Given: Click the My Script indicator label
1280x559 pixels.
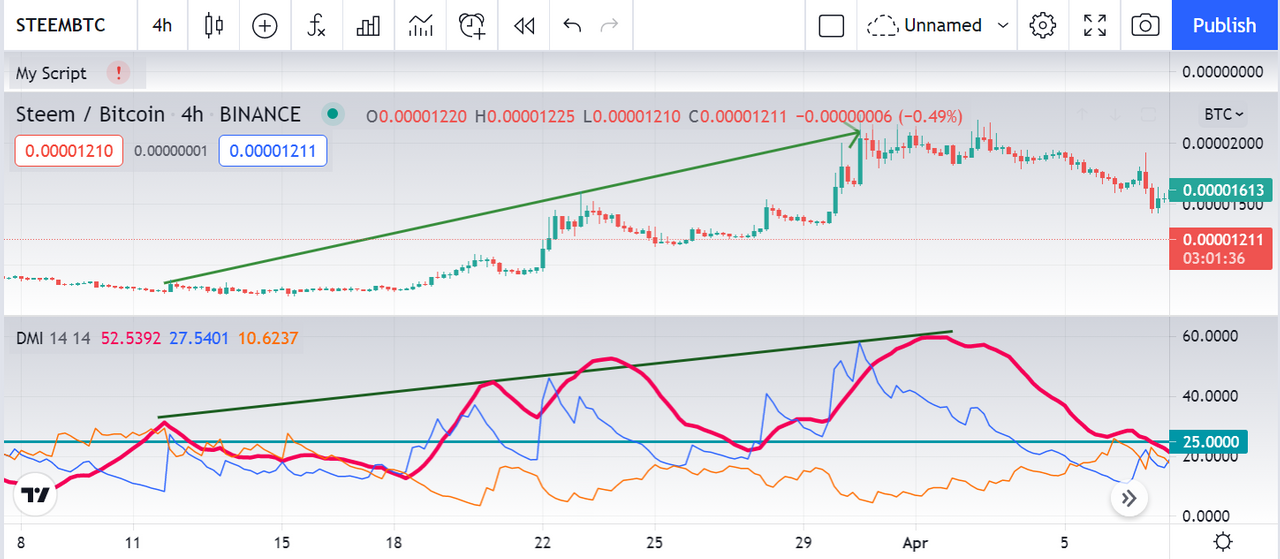Looking at the screenshot, I should [x=51, y=73].
